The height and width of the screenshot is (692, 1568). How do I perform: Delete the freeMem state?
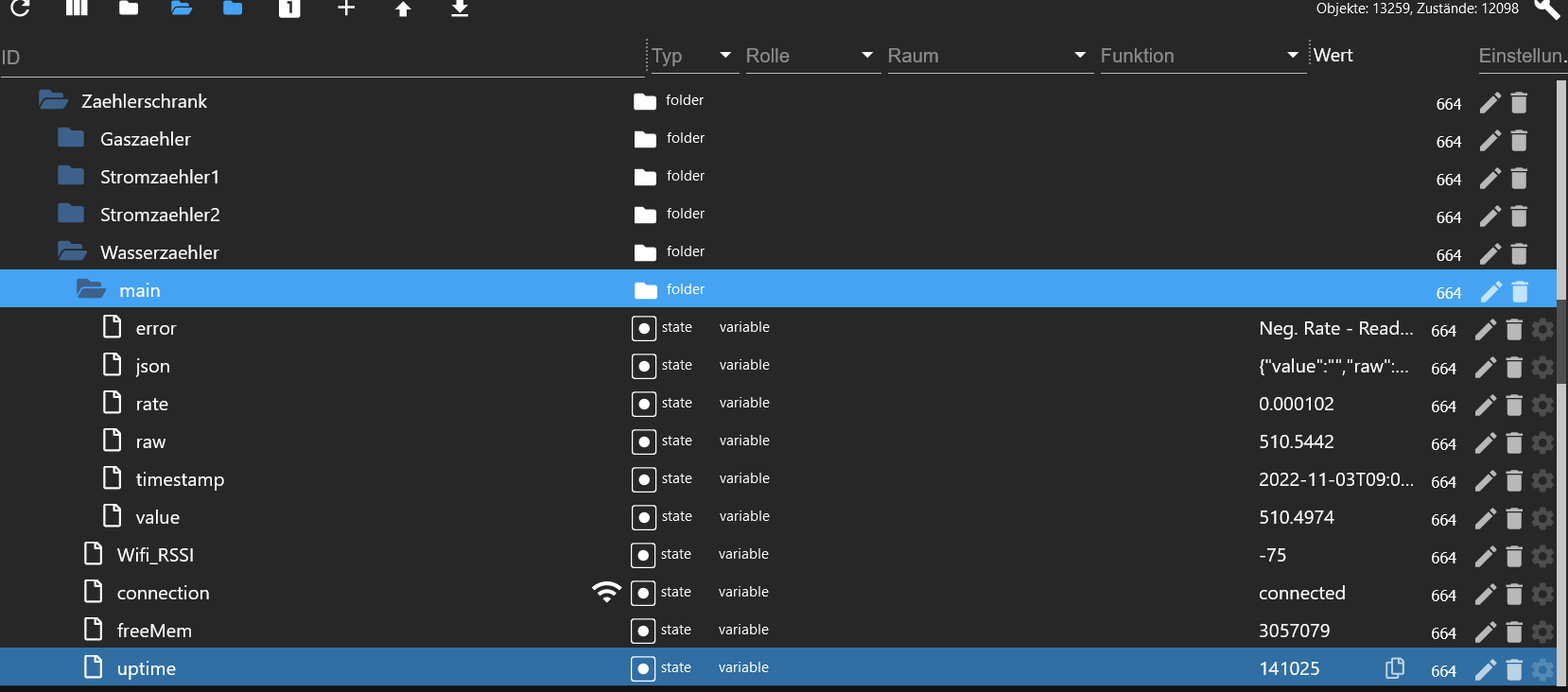coord(1514,632)
